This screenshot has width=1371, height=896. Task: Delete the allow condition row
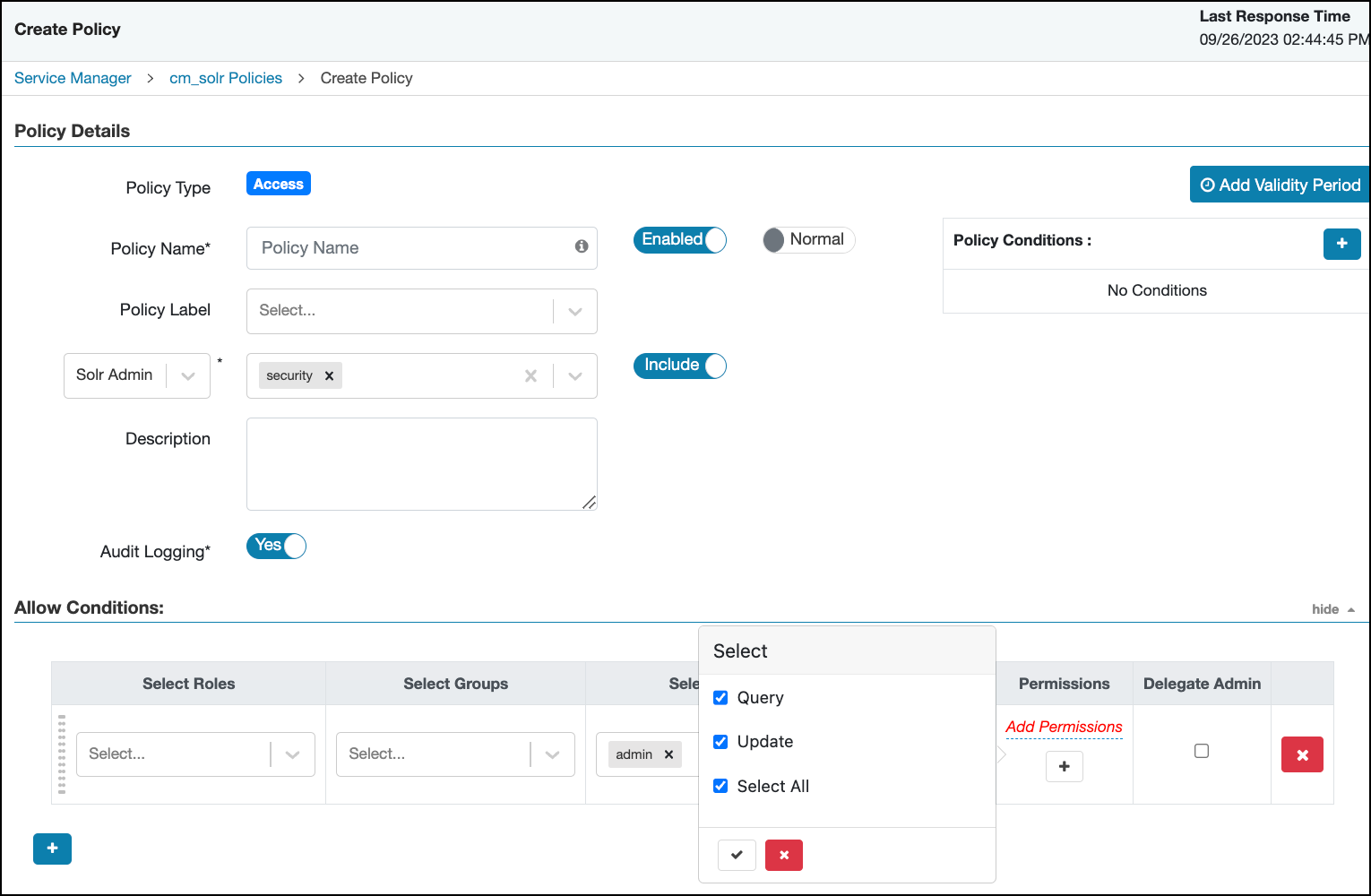pyautogui.click(x=1302, y=754)
